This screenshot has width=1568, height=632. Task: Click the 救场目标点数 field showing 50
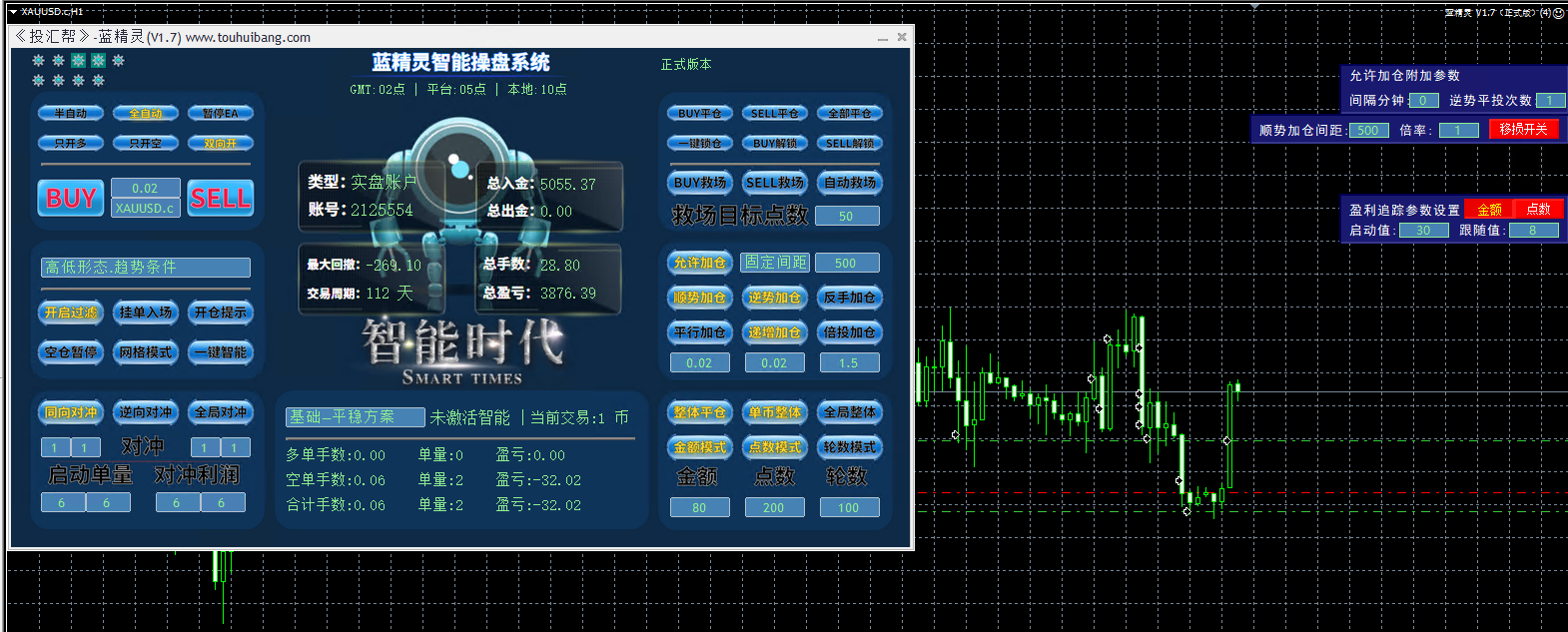click(x=847, y=216)
